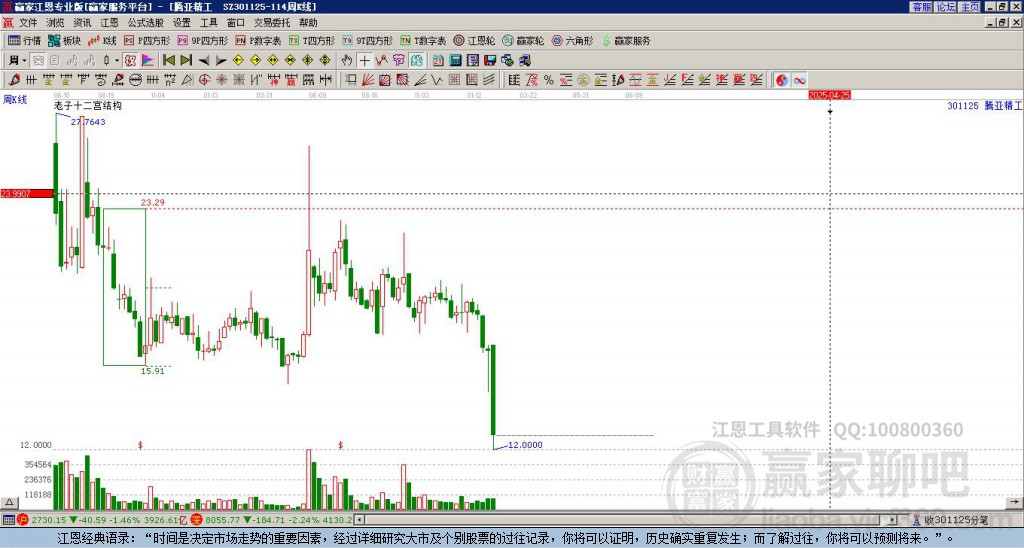Select the hand pan tool
Screen dimensions: 1024x548
347,61
